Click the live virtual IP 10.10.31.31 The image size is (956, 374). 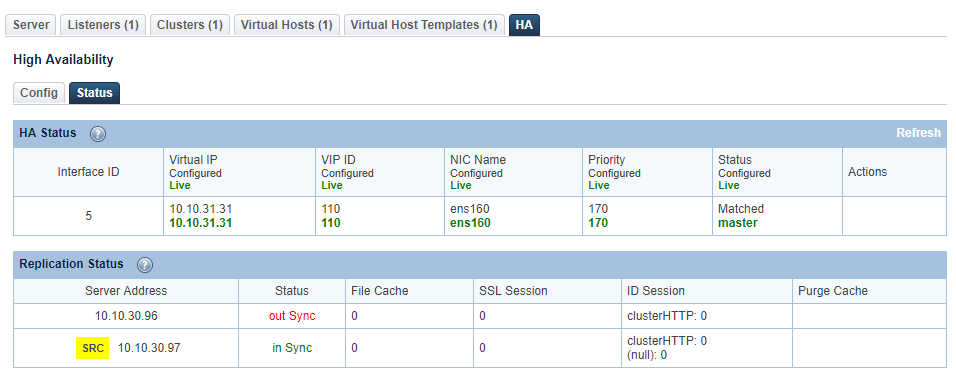click(x=201, y=223)
